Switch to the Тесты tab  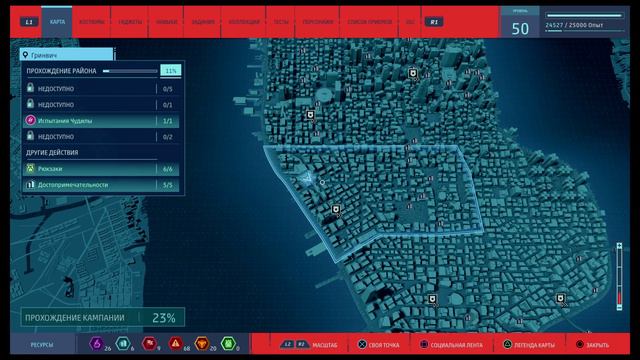click(281, 22)
